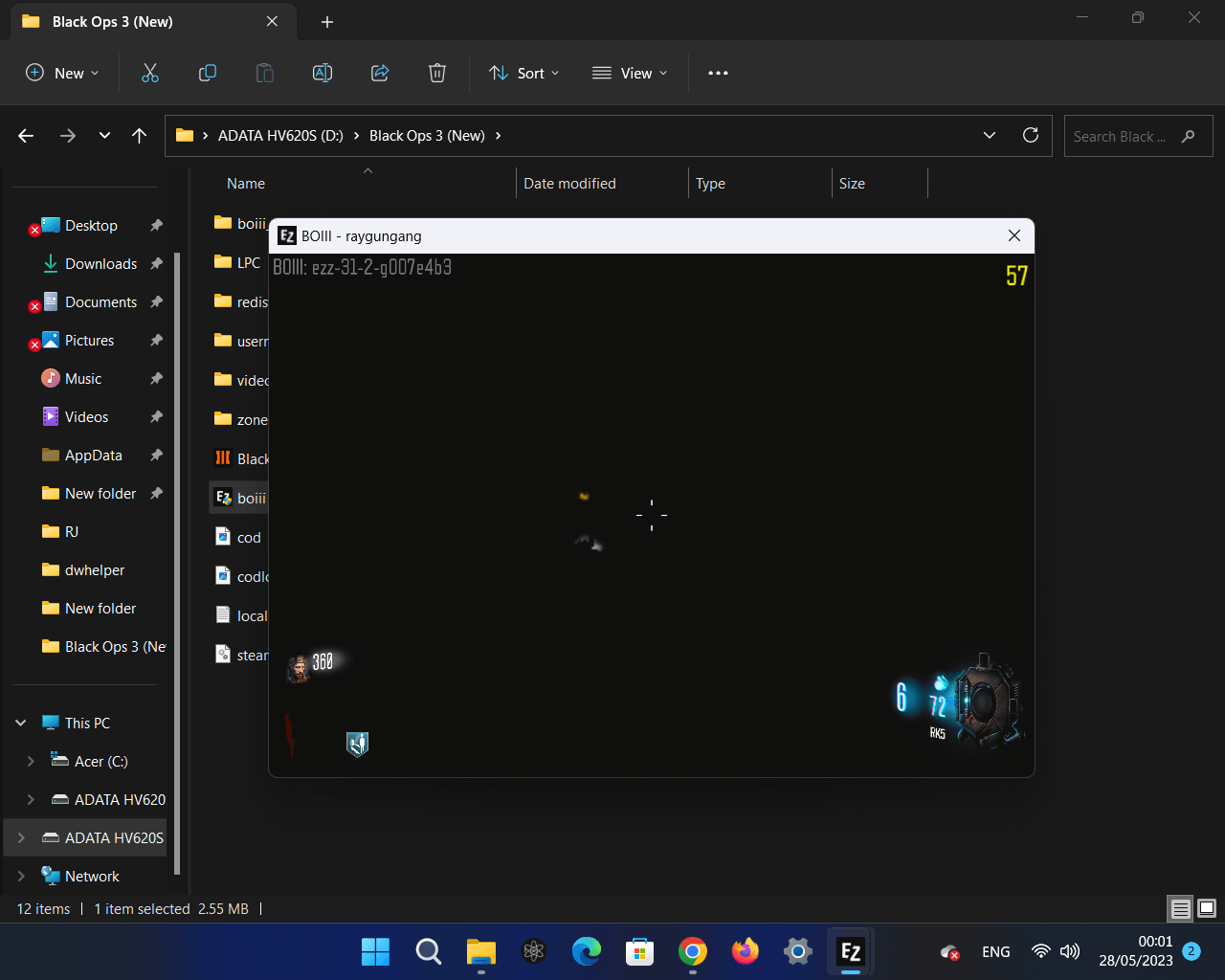The image size is (1225, 980).
Task: Open File Explorer from taskbar
Action: point(481,951)
